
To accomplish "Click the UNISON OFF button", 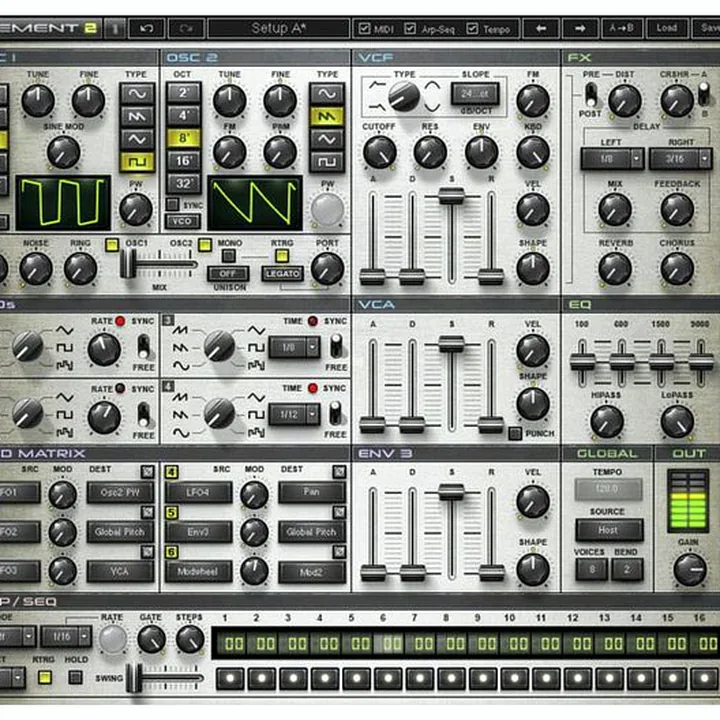I will pyautogui.click(x=228, y=274).
